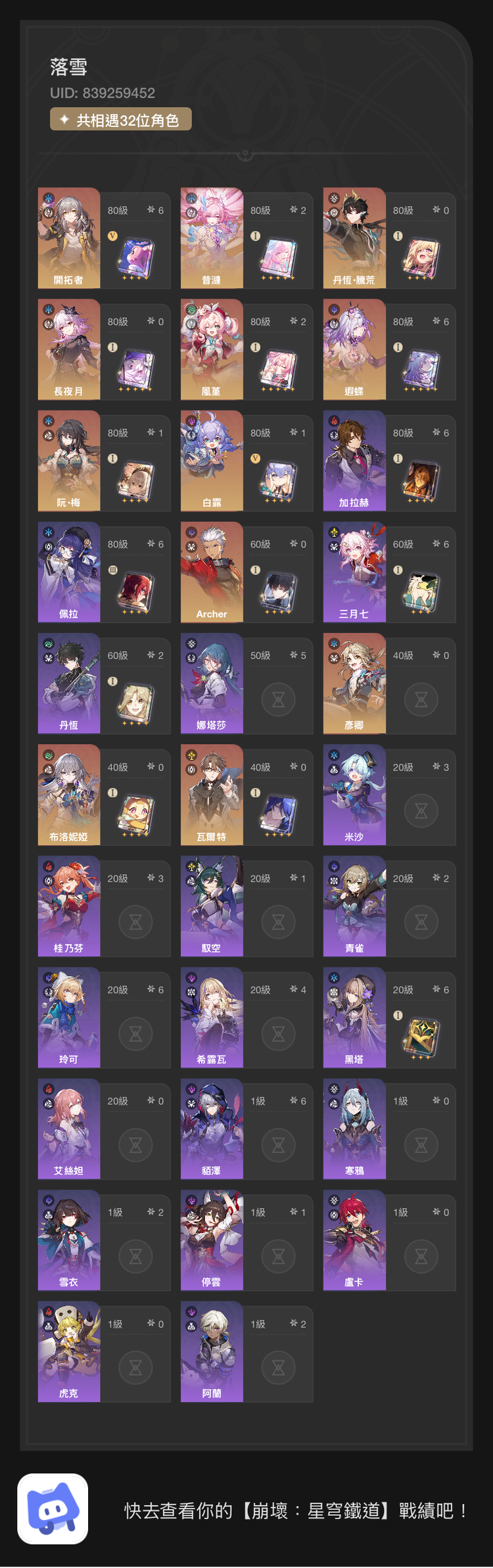This screenshot has height=1568, width=493.
Task: Click 三月七's light cone icon
Action: (421, 593)
